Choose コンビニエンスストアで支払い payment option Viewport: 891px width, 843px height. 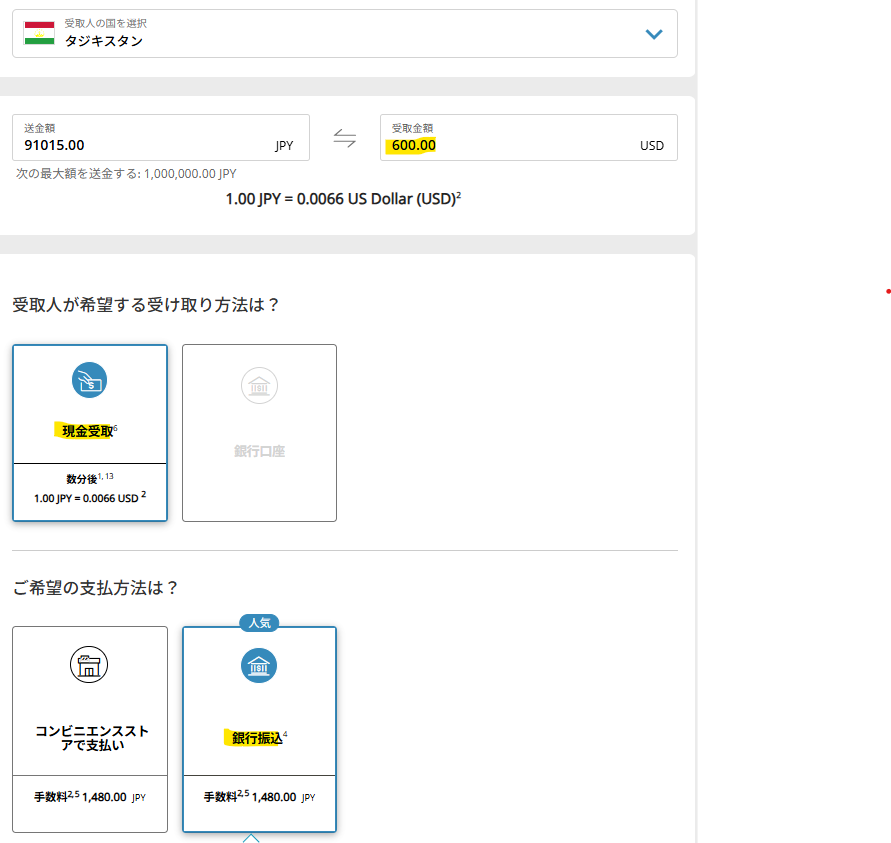tap(90, 738)
